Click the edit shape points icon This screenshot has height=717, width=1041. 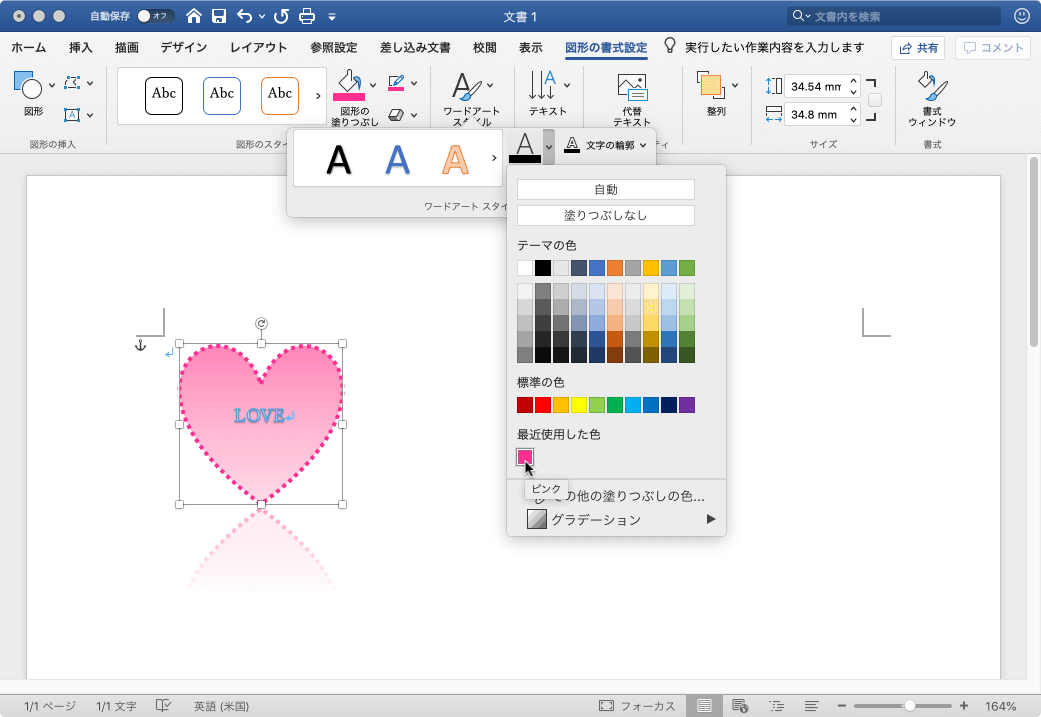point(72,83)
